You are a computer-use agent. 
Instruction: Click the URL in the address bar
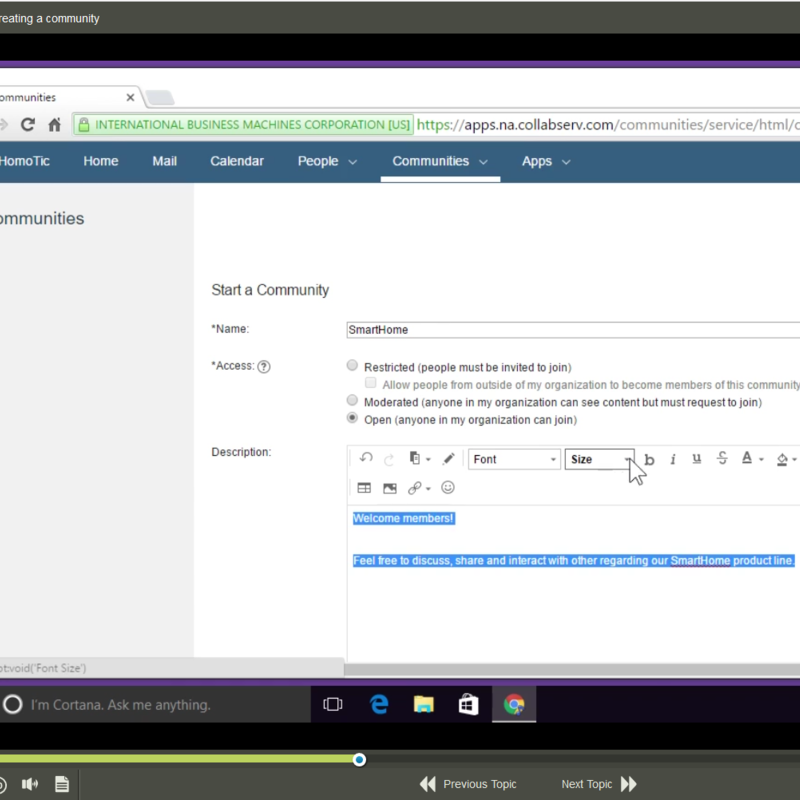[x=607, y=124]
